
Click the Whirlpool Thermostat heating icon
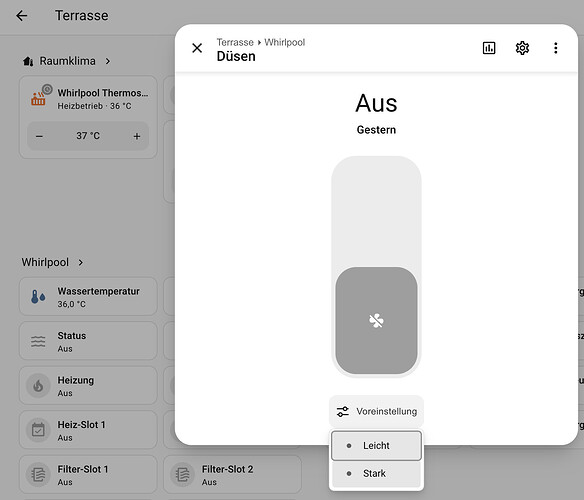[38, 98]
